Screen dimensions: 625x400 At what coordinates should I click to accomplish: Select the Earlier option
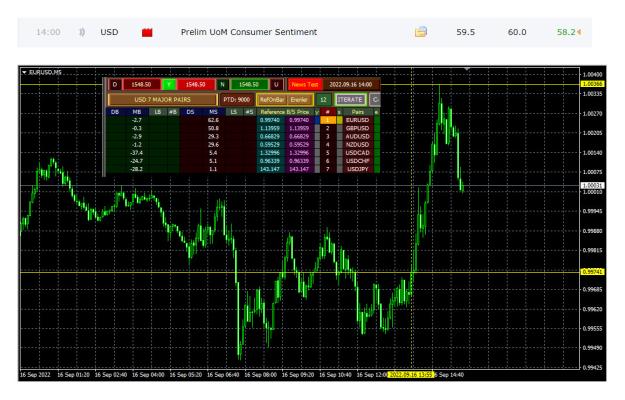pos(299,100)
